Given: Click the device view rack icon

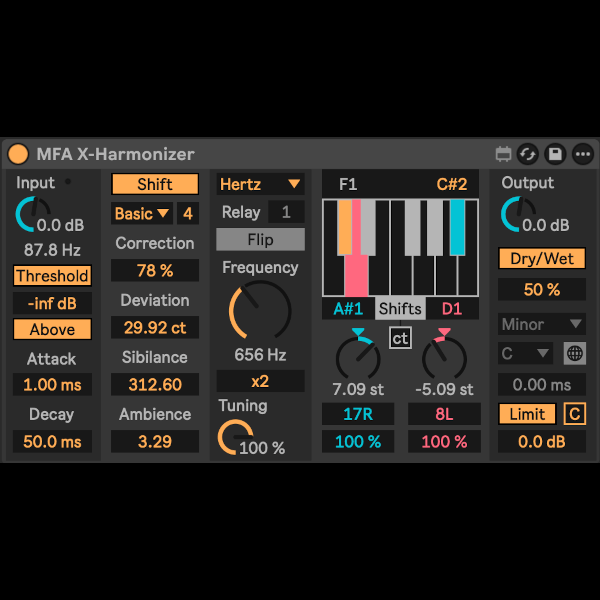Looking at the screenshot, I should pyautogui.click(x=503, y=154).
